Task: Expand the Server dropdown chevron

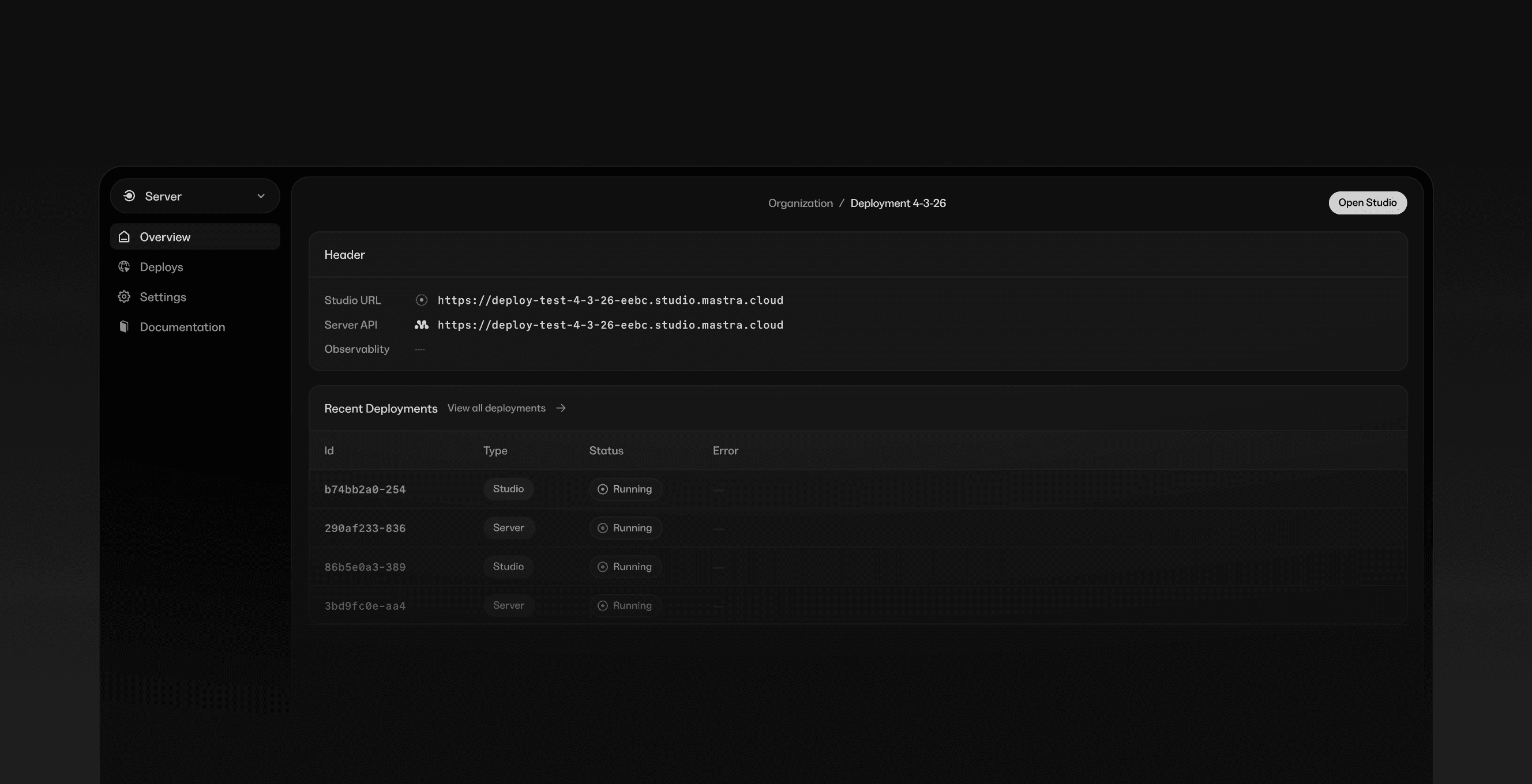Action: (x=261, y=196)
